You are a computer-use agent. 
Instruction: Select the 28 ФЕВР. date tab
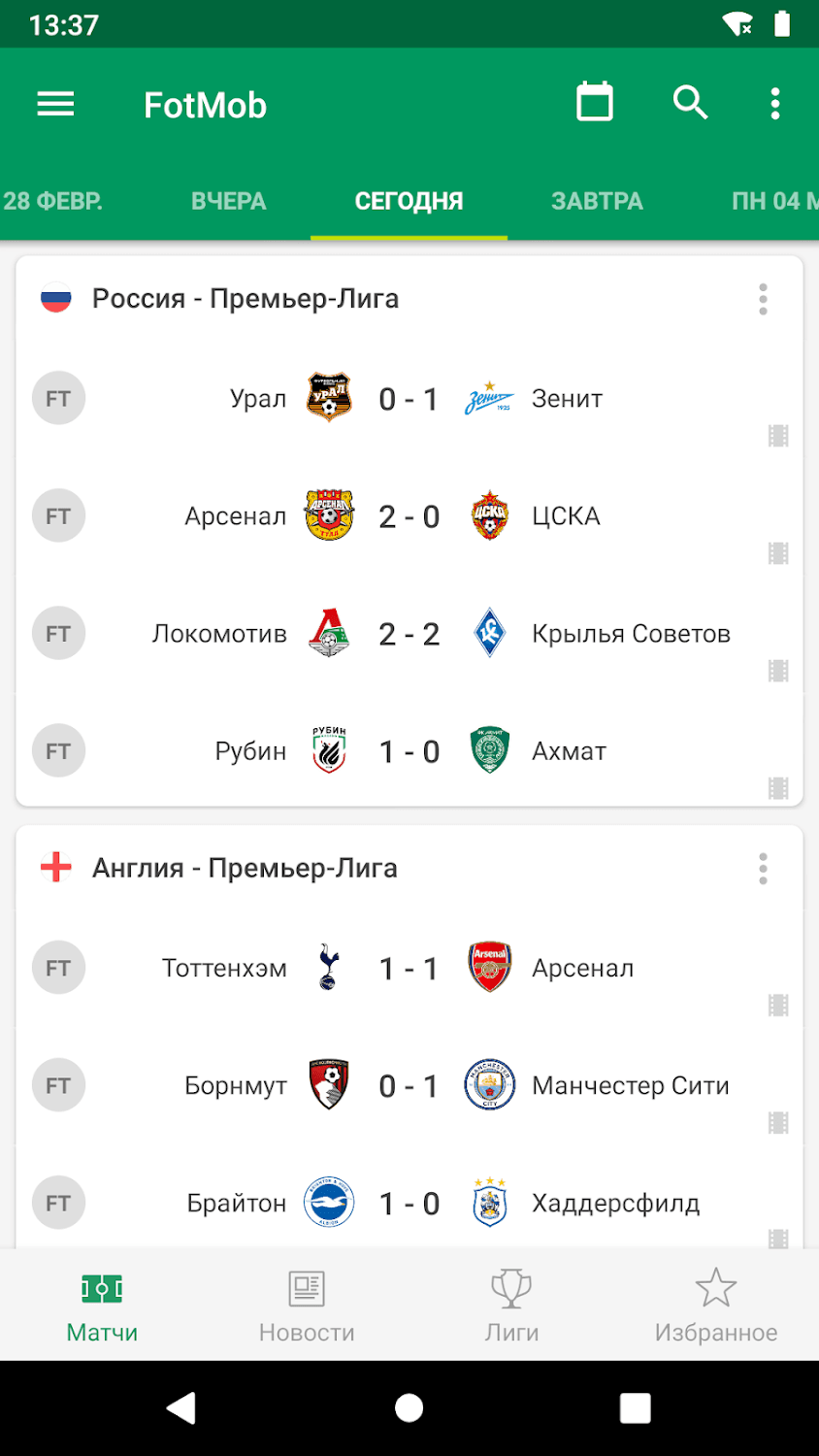pos(53,201)
